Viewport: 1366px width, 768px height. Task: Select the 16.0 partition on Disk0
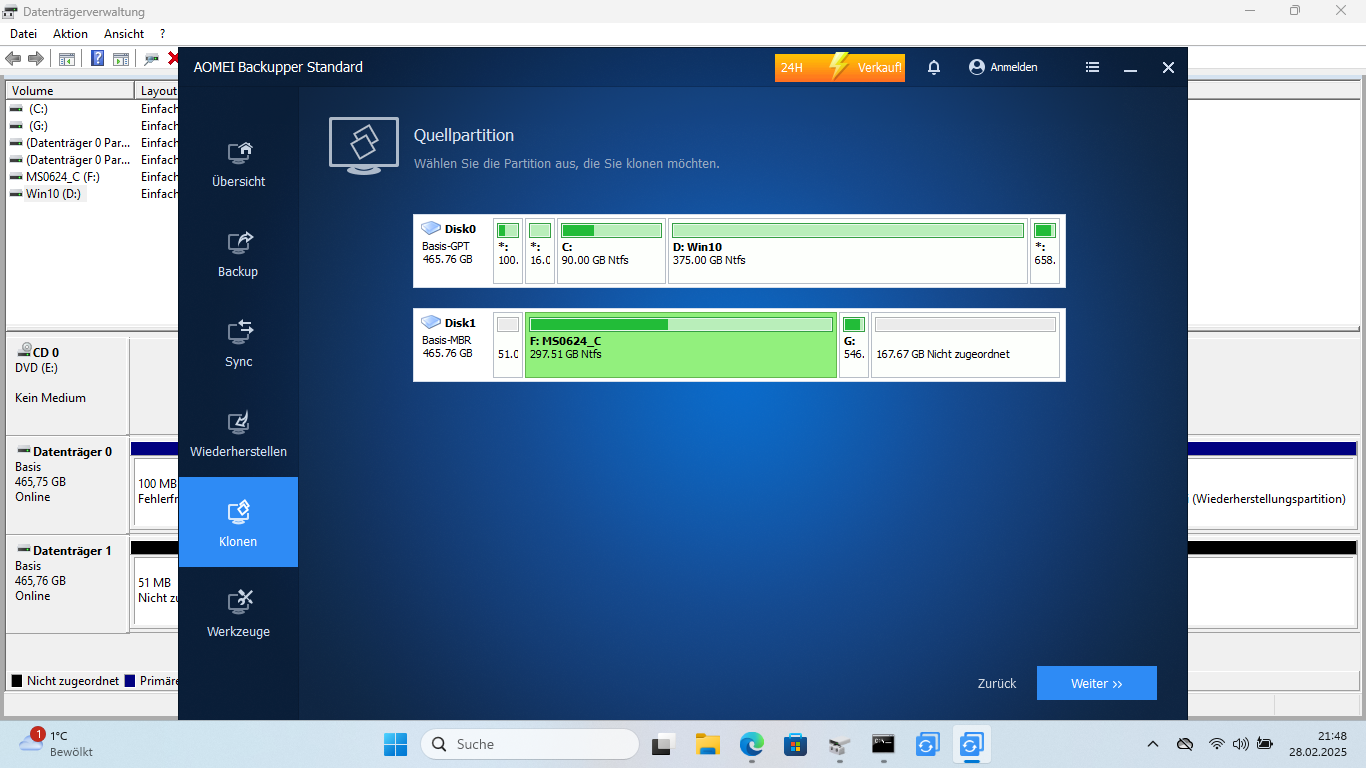coord(540,251)
